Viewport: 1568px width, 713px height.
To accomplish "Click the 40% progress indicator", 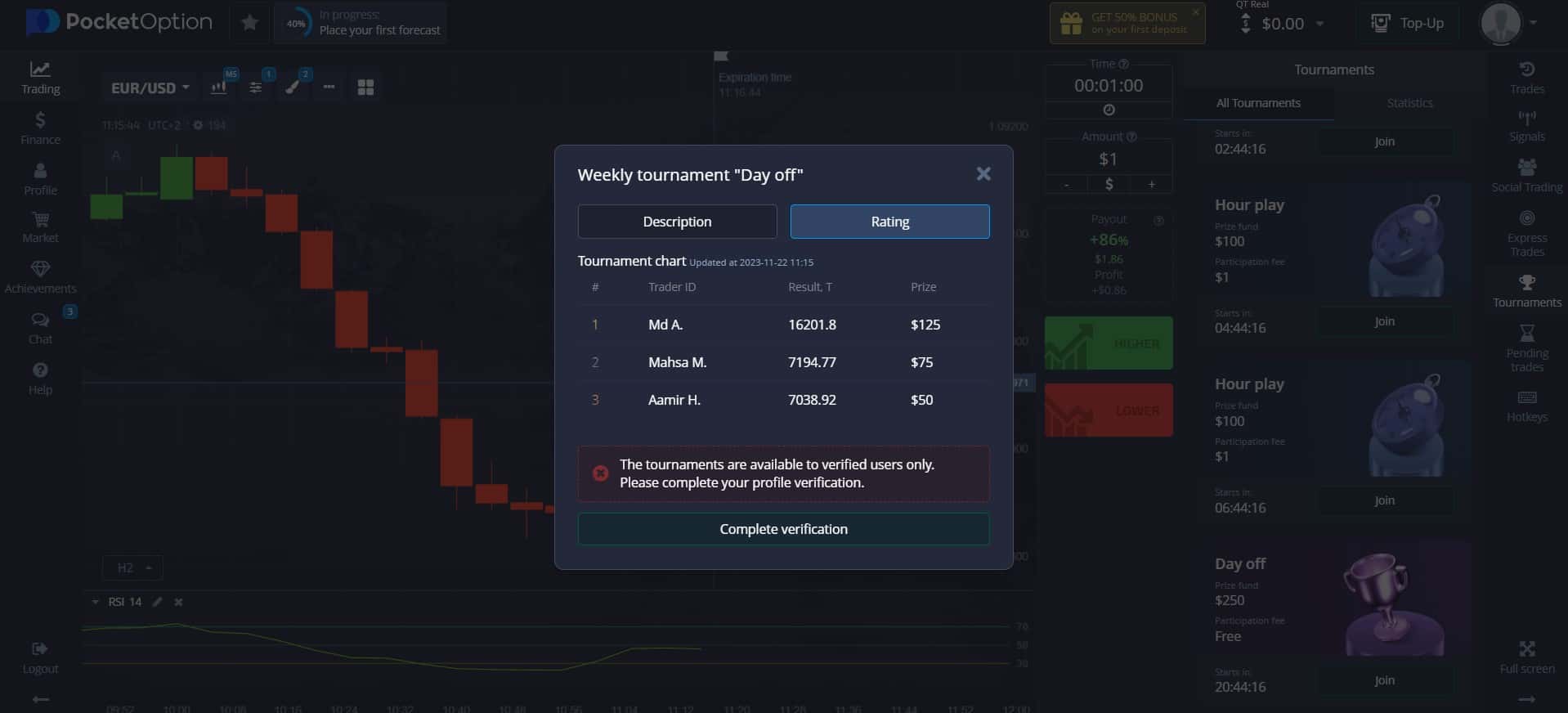I will (x=295, y=23).
